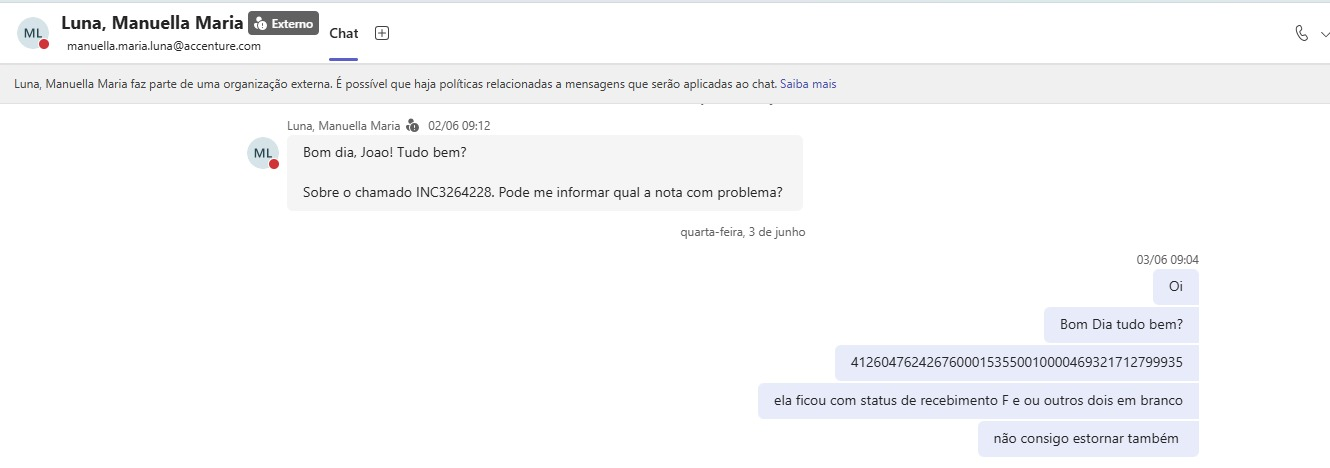
Task: Open the ML profile avatar in header
Action: point(33,33)
